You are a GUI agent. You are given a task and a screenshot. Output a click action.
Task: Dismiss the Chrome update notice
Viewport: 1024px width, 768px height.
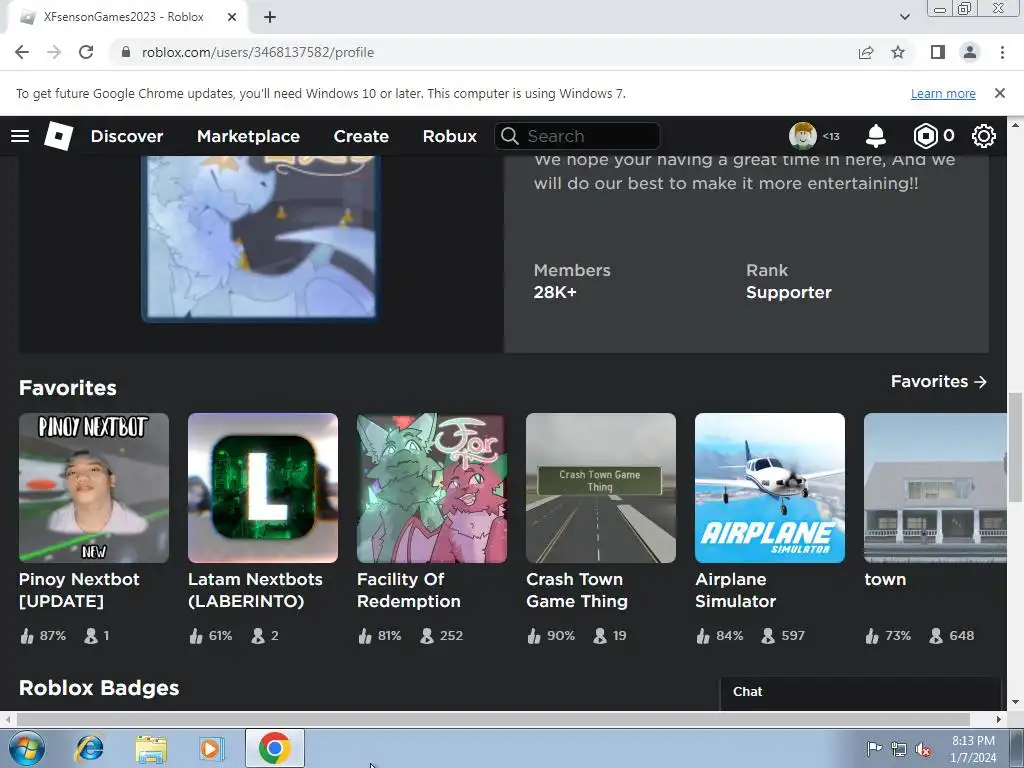point(999,93)
